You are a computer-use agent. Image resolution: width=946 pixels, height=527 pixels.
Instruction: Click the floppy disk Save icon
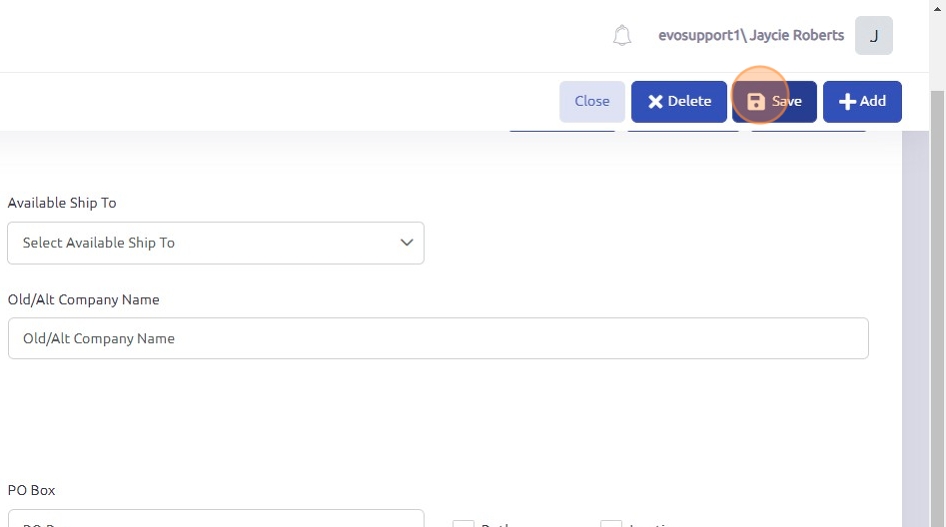756,101
